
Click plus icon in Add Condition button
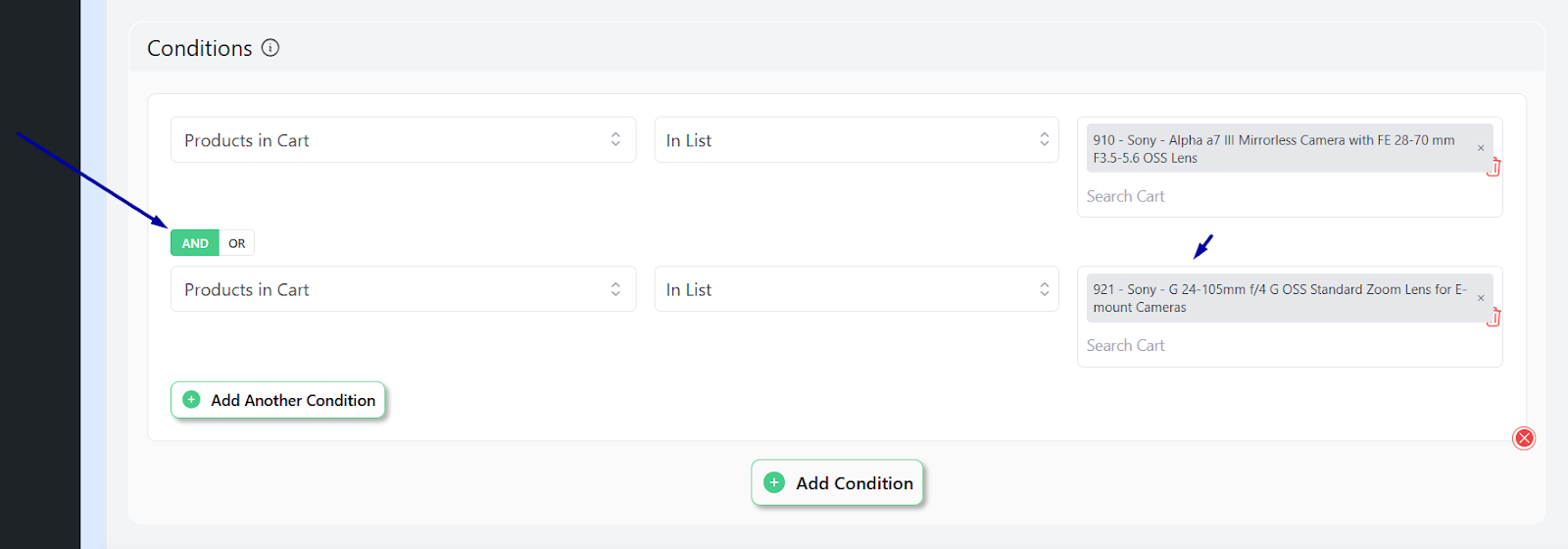tap(774, 482)
